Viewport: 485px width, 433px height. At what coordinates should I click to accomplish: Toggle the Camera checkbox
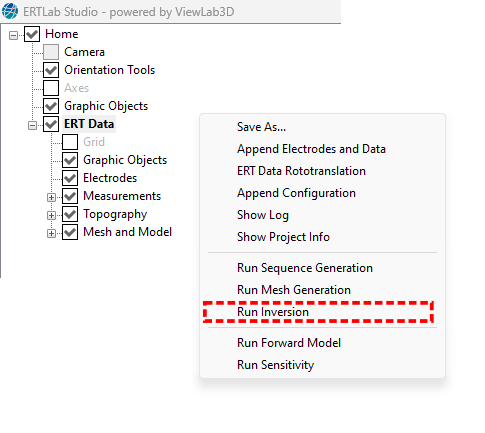click(51, 52)
